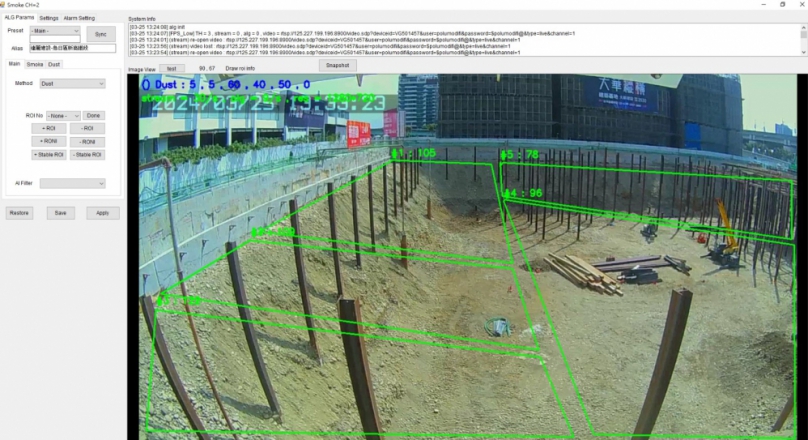The height and width of the screenshot is (440, 808).
Task: Select the Dust sub-tab
Action: (x=54, y=64)
